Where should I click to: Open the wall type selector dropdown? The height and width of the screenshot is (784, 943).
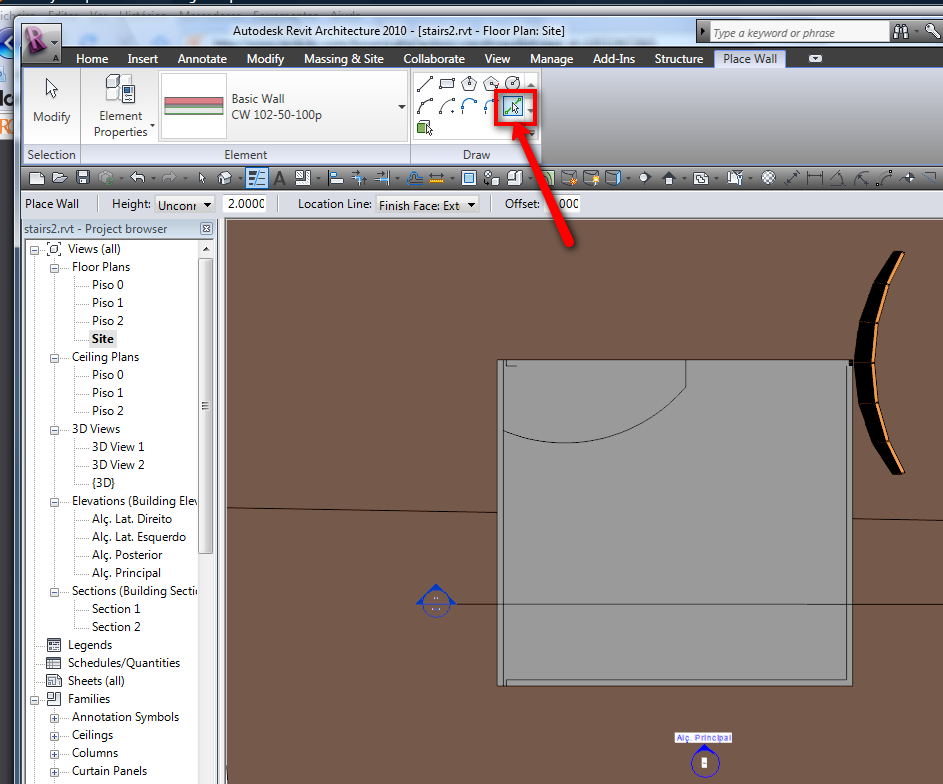click(x=402, y=106)
